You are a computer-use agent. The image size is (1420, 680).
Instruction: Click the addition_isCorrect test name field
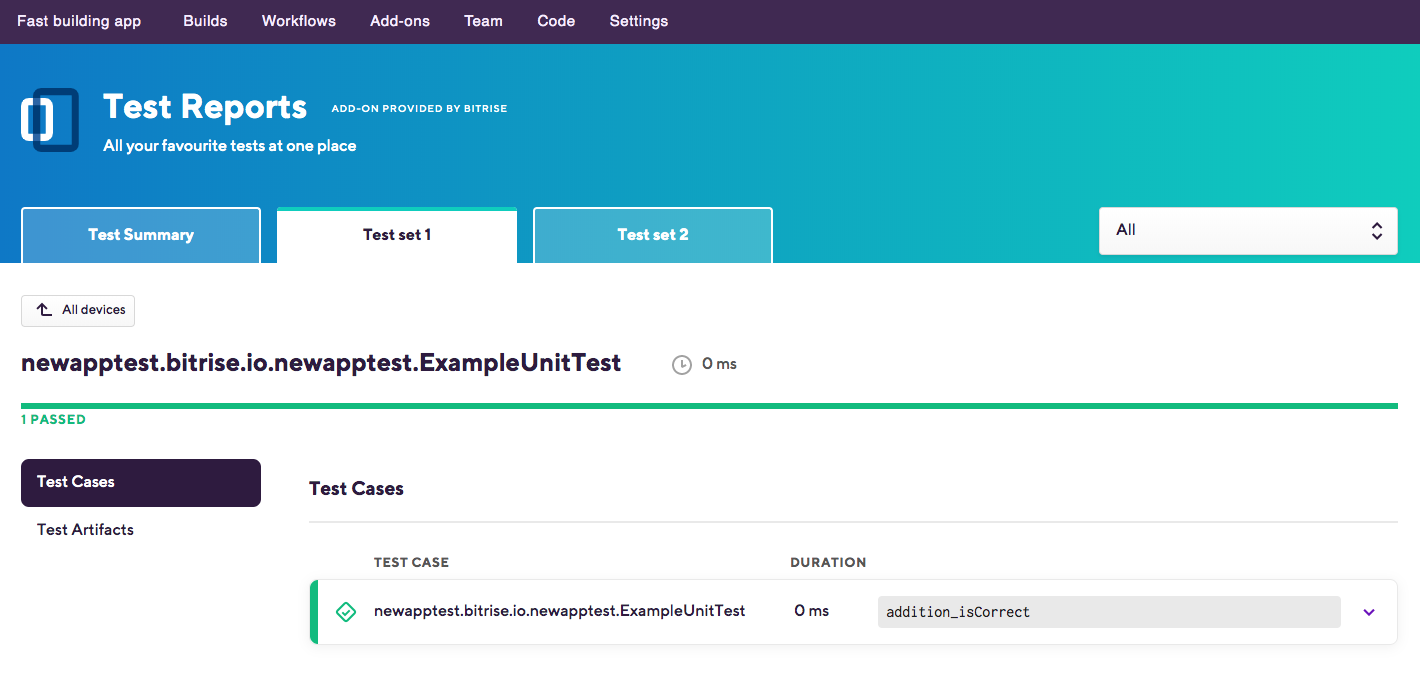[x=1109, y=611]
